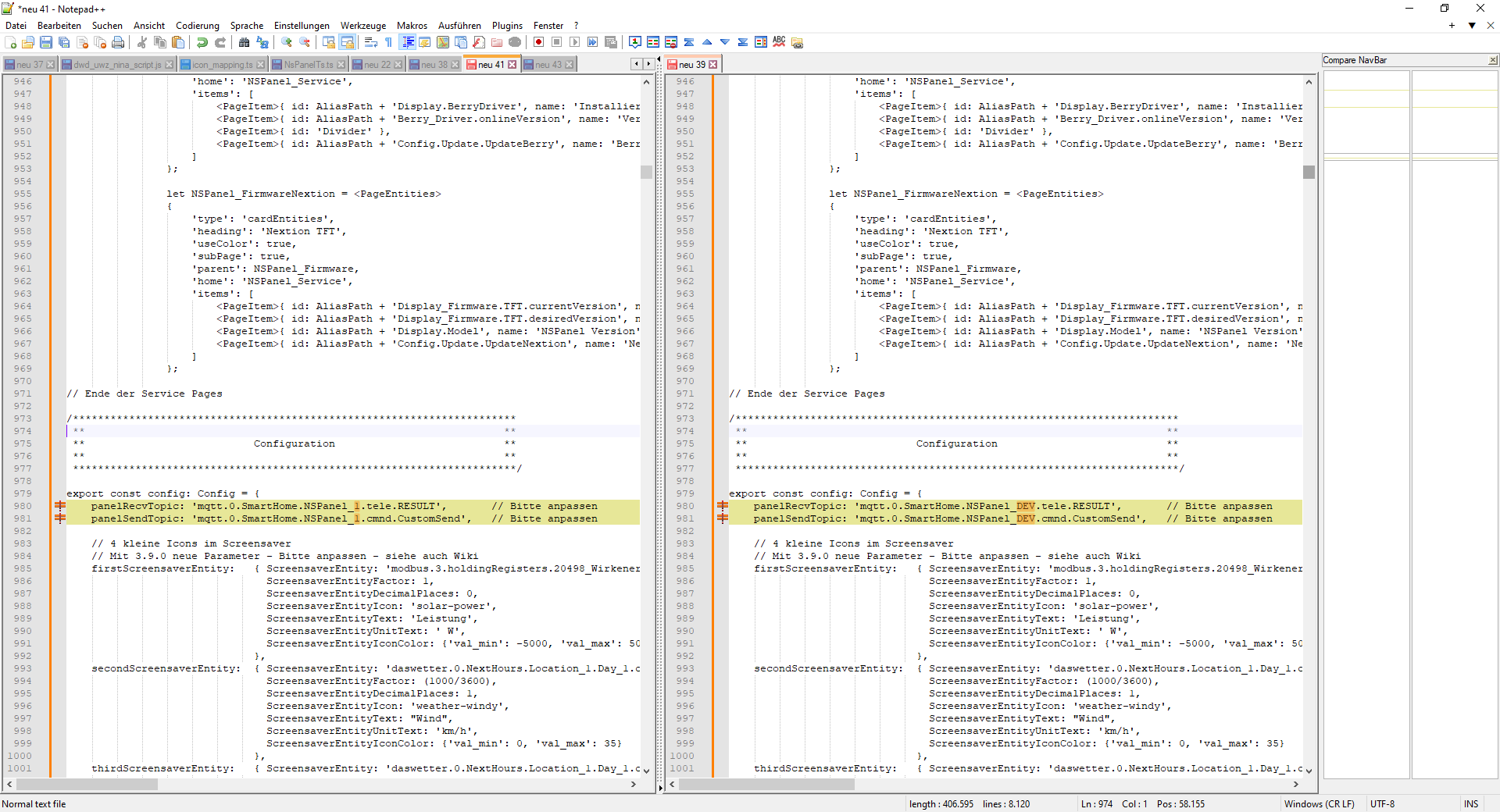Viewport: 1500px width, 812px height.
Task: Jump to last difference icon
Action: [742, 42]
